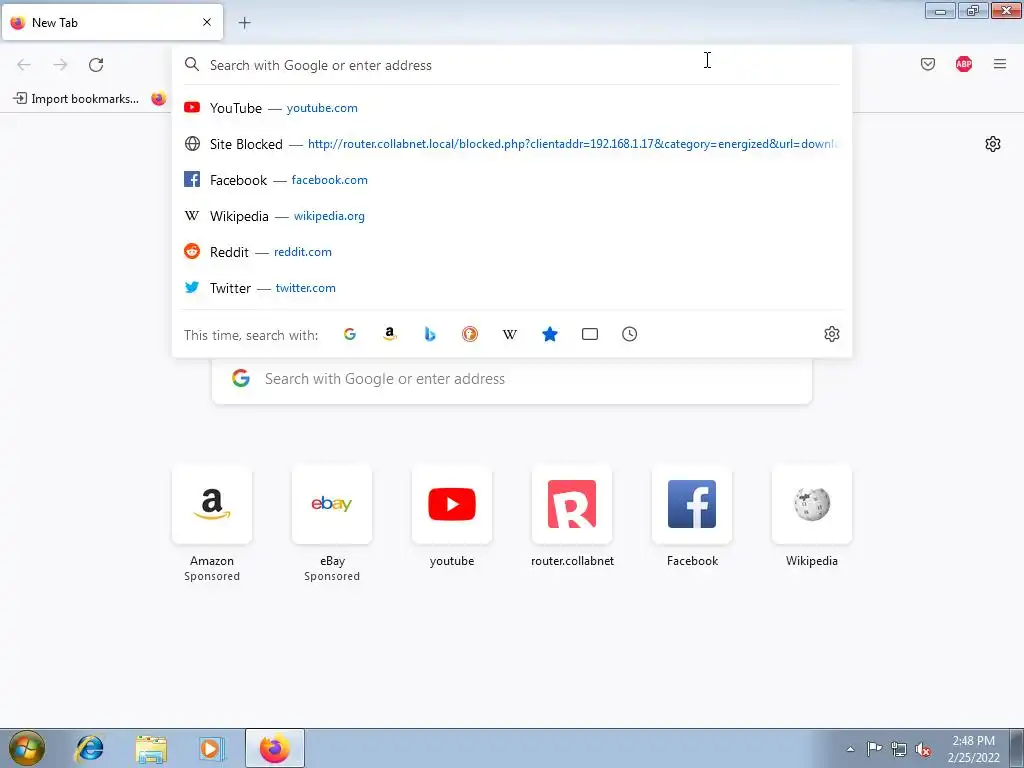Open search settings gear in dropdown
The width and height of the screenshot is (1024, 768).
[832, 334]
